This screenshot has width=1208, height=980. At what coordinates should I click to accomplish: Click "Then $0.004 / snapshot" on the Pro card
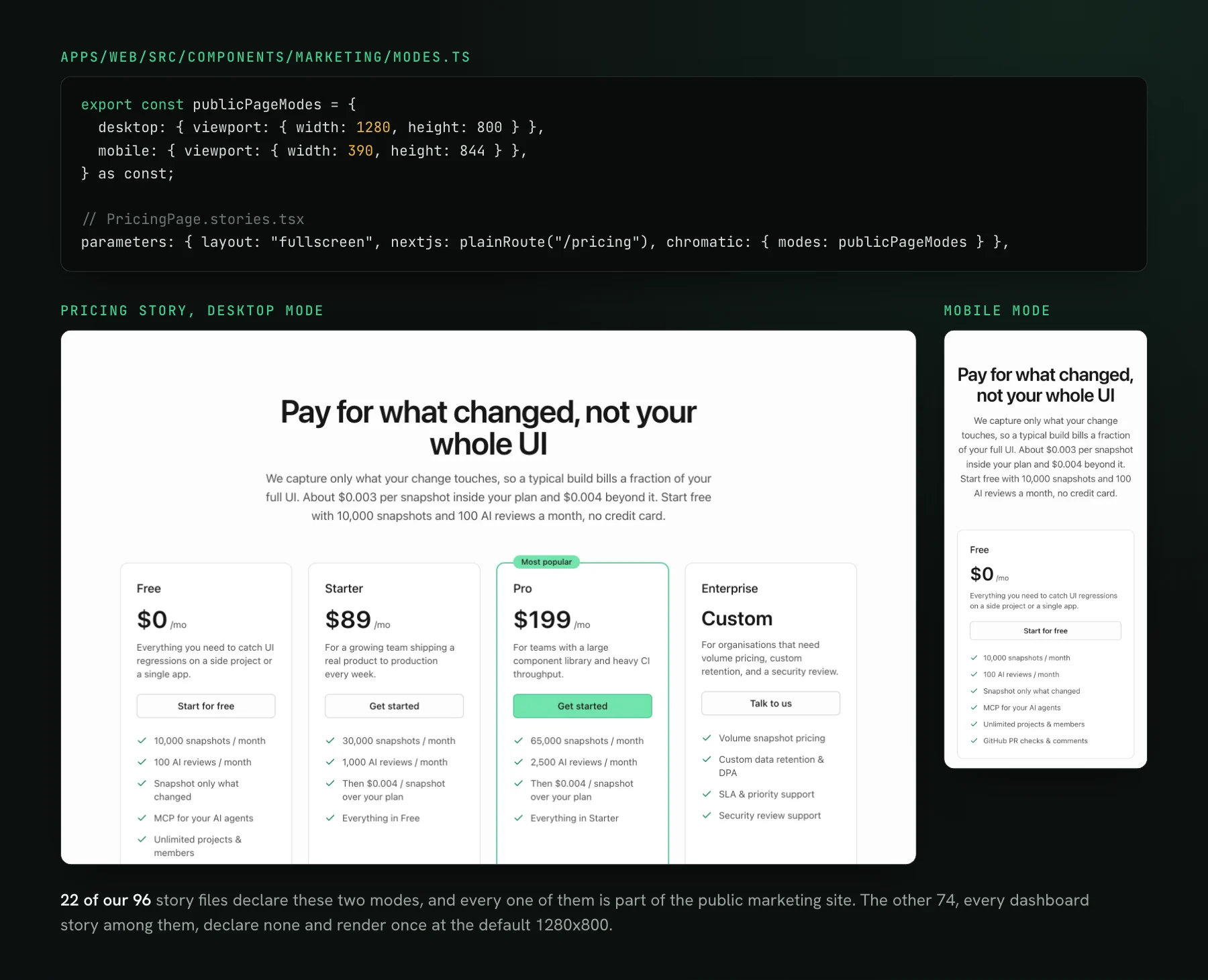click(x=582, y=783)
